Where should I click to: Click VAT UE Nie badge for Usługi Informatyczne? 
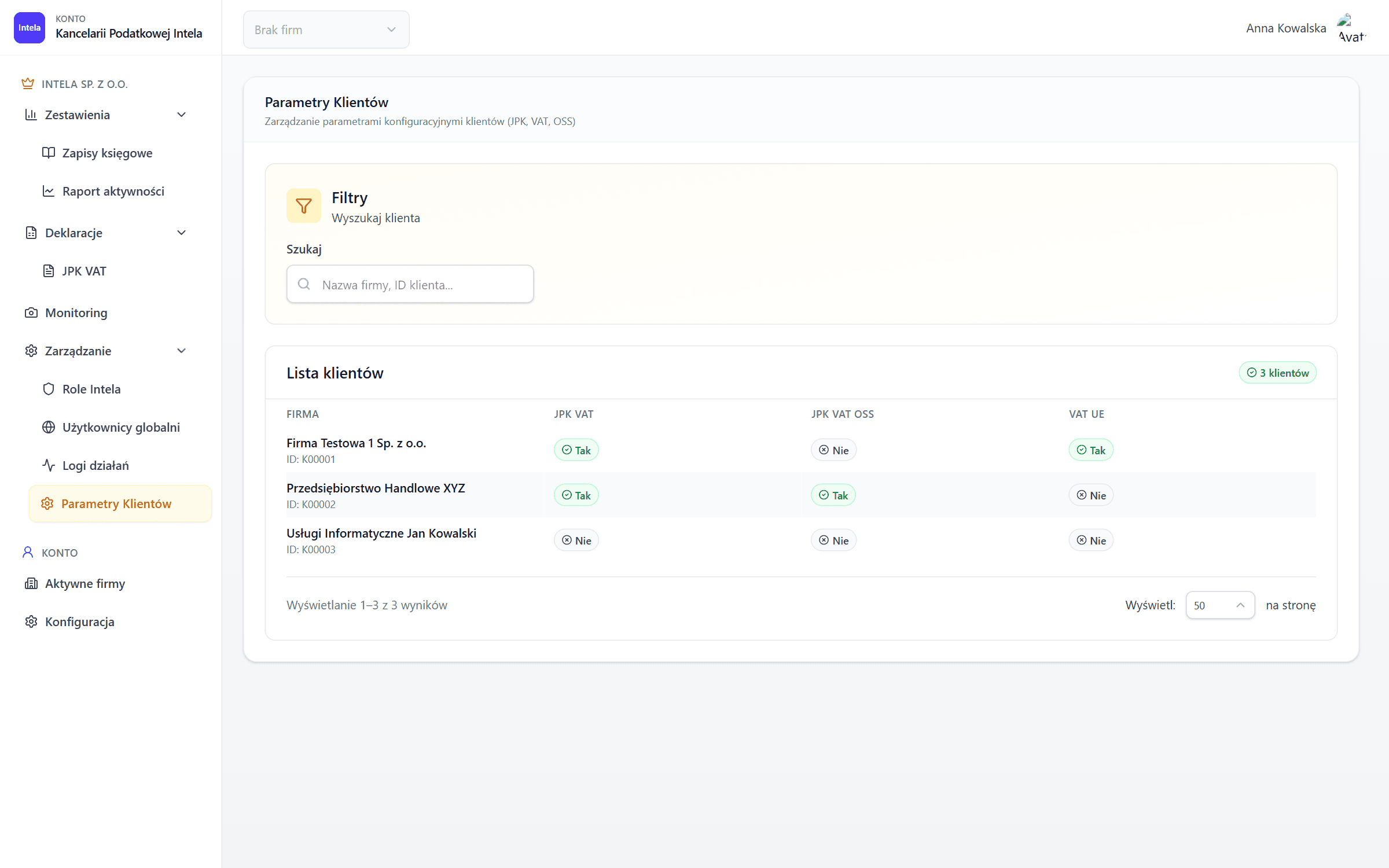pos(1091,540)
